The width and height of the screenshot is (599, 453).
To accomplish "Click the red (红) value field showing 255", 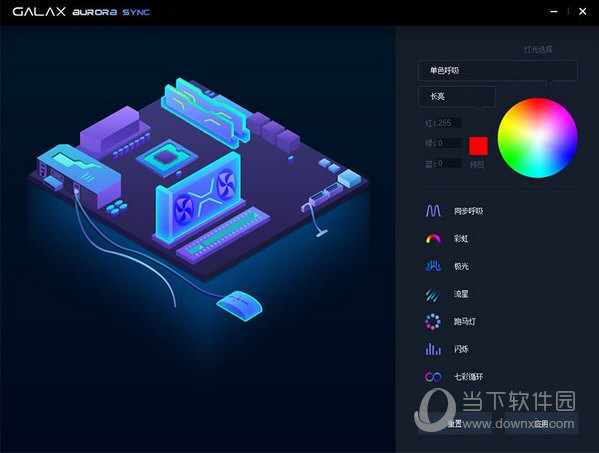I will pos(449,123).
